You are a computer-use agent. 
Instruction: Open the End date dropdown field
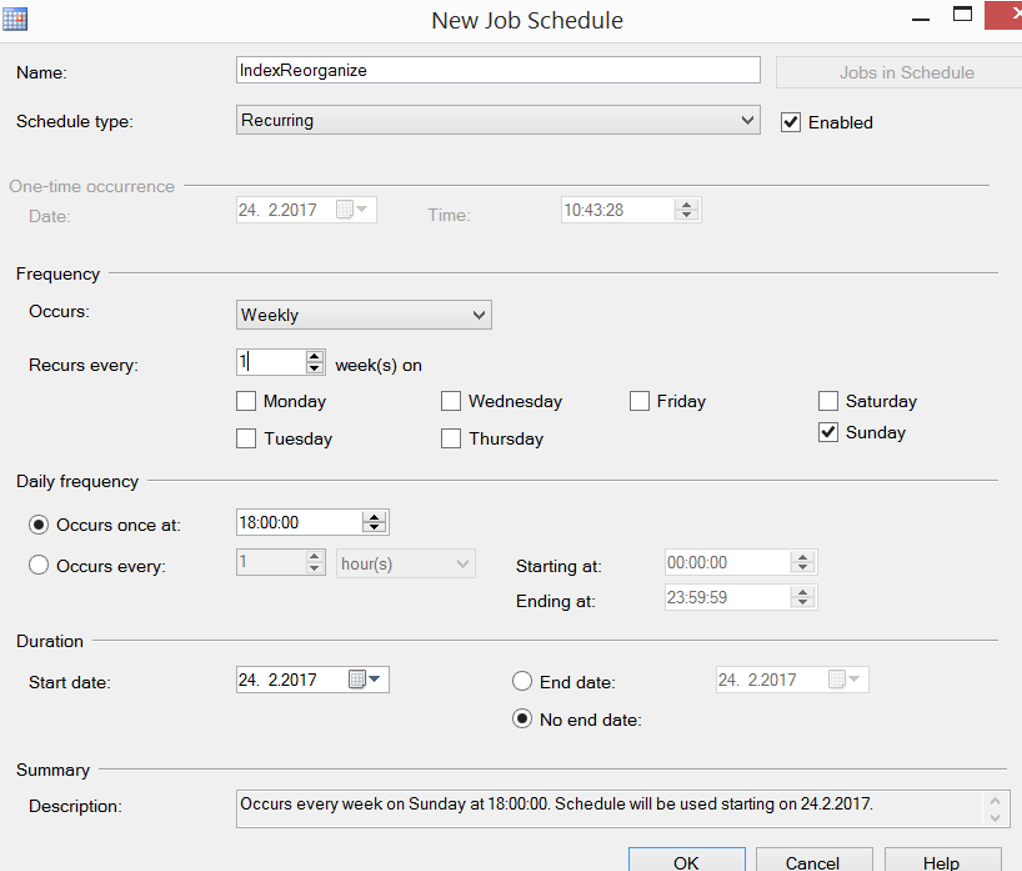(x=792, y=679)
